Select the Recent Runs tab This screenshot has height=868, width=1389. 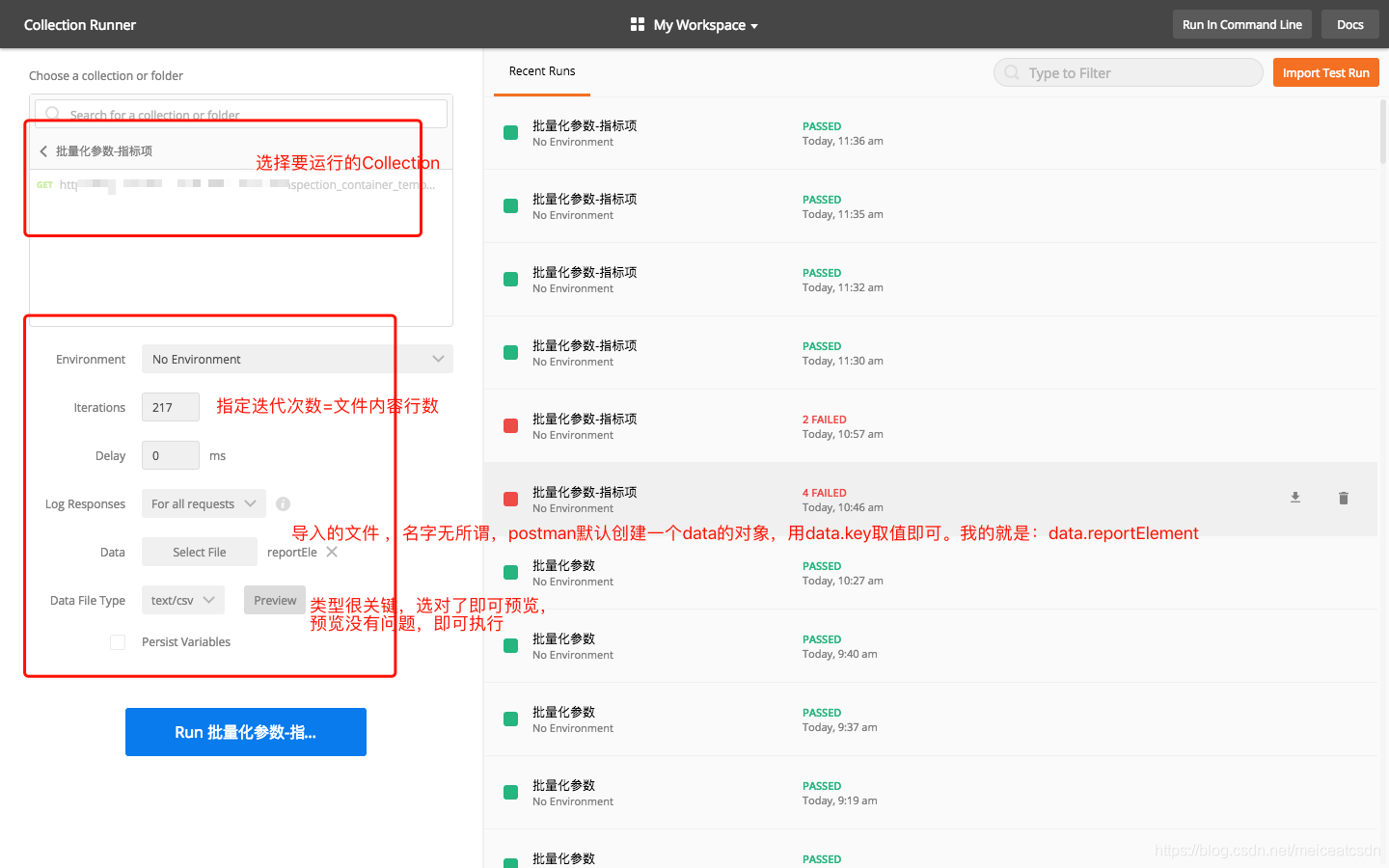(541, 70)
